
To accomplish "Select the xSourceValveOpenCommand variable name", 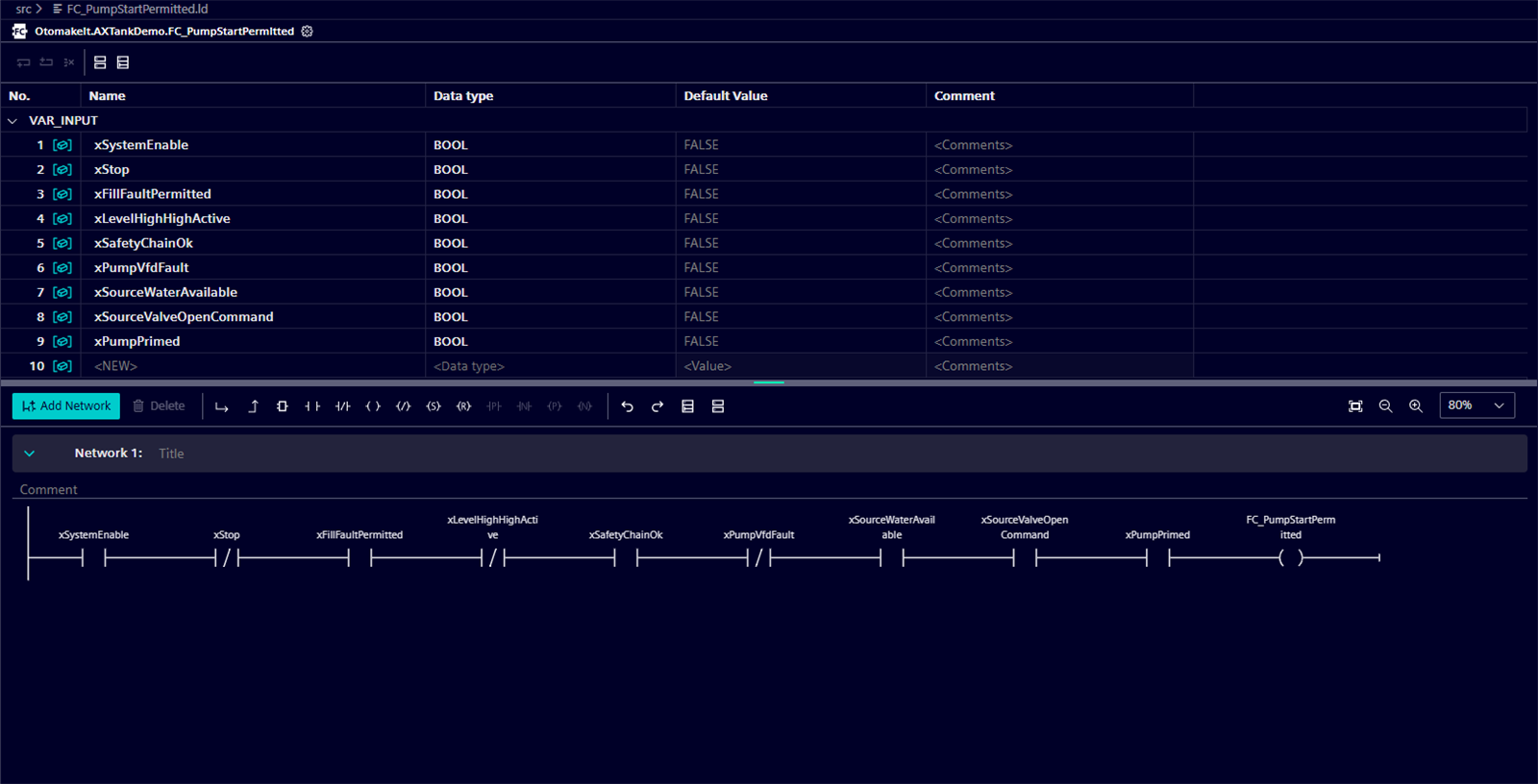I will tap(184, 317).
